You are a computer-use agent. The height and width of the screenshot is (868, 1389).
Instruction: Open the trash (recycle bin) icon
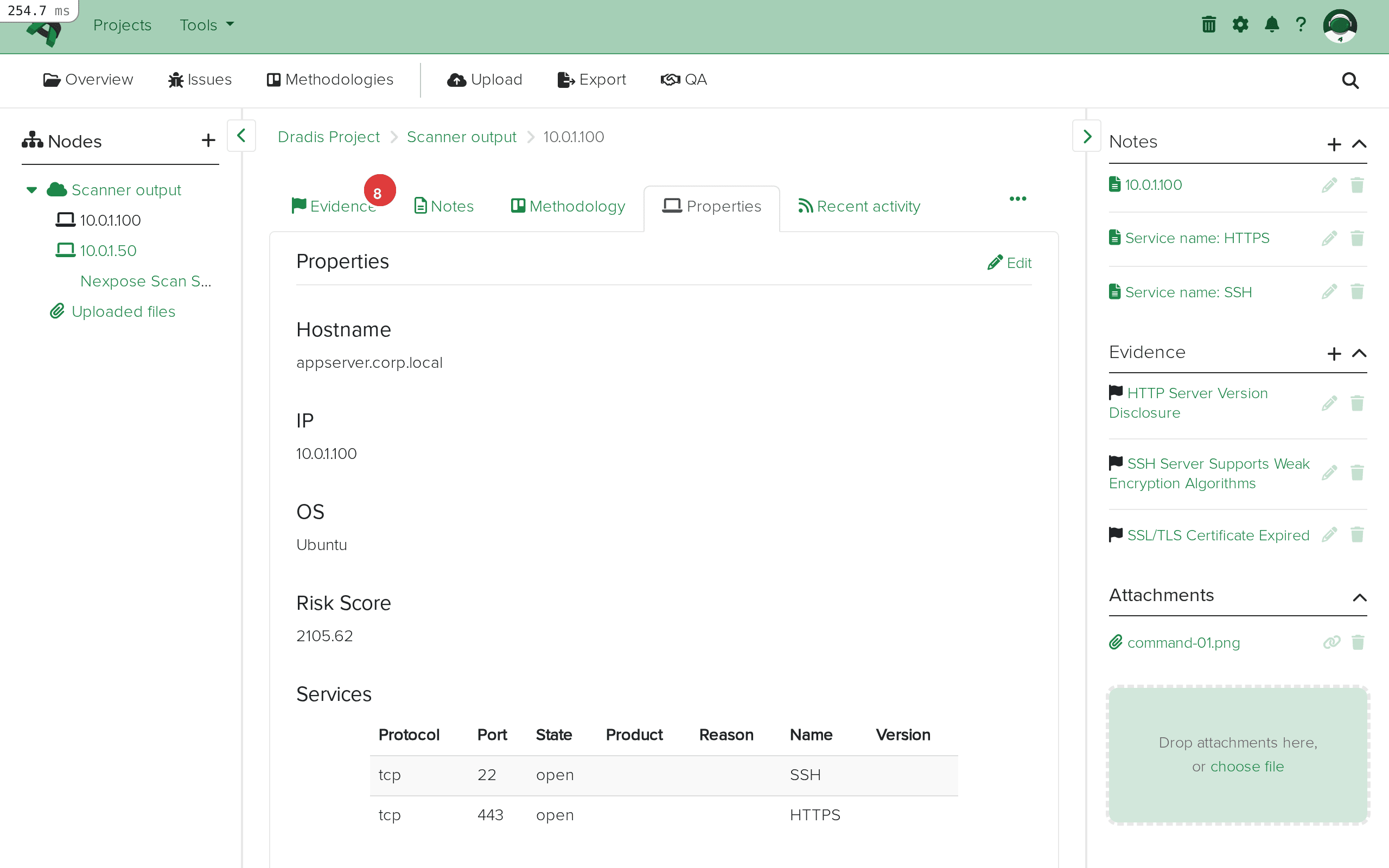click(1208, 24)
